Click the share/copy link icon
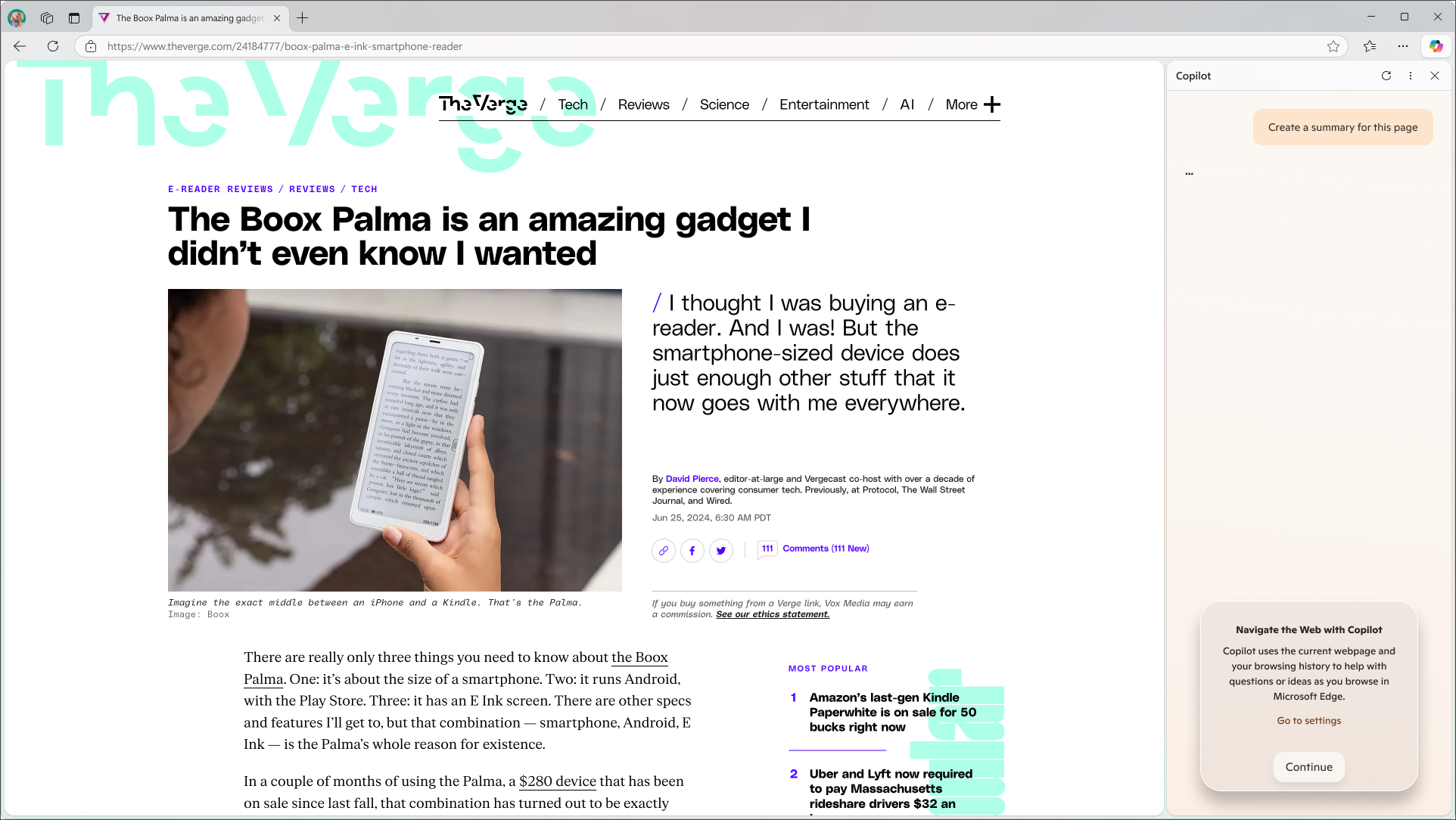1456x820 pixels. [663, 550]
